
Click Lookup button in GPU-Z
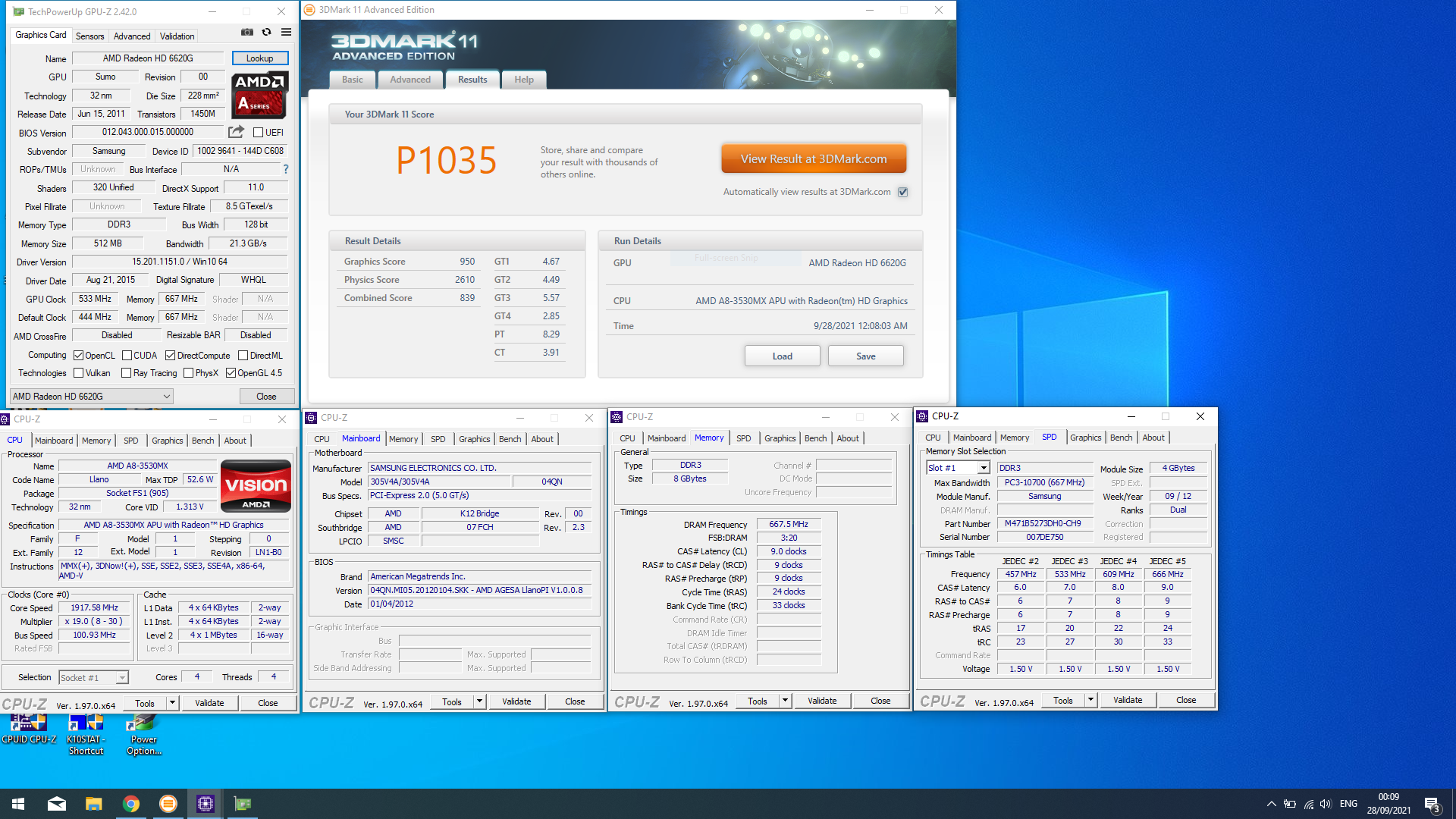click(259, 58)
